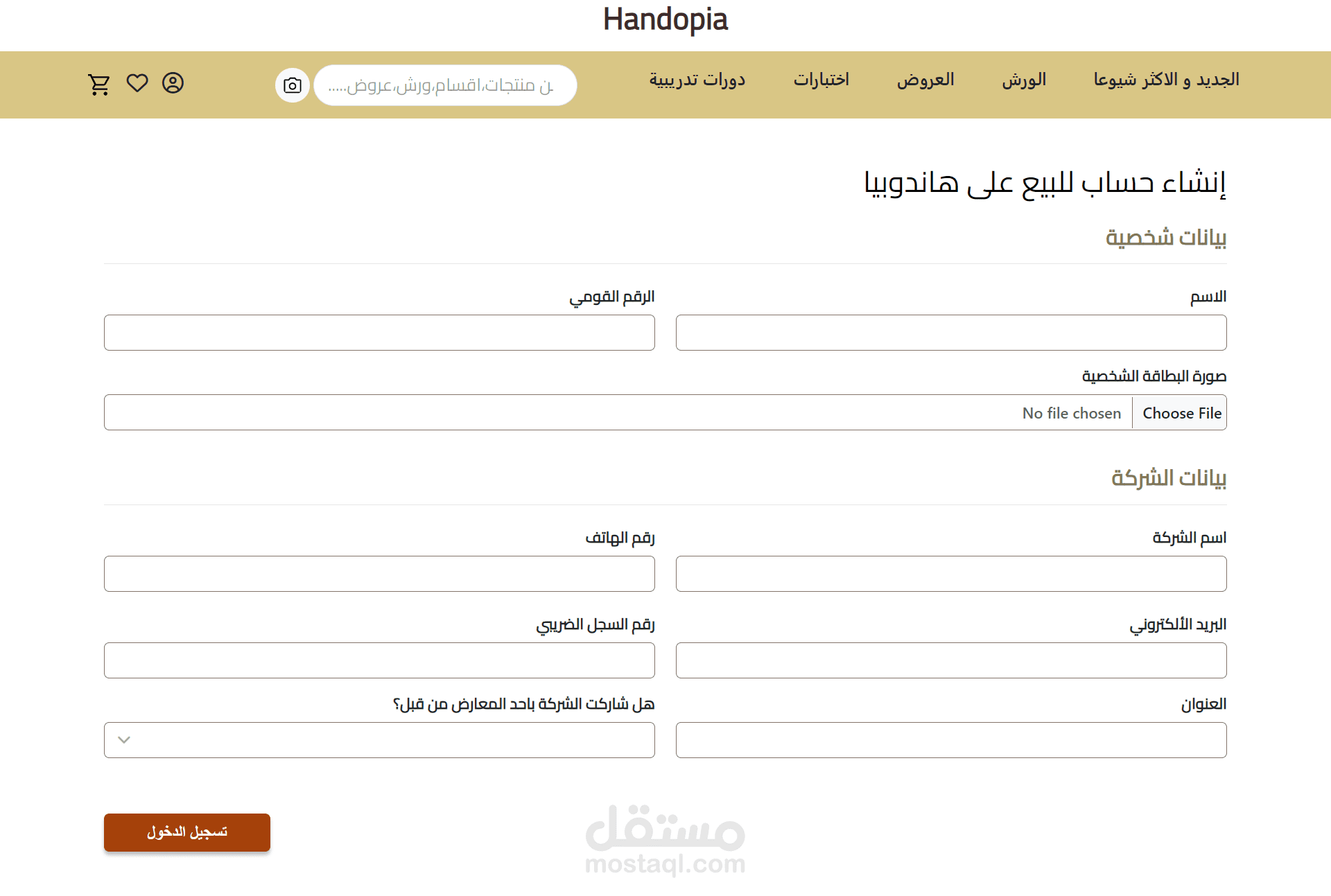Click the الاسم name input field
The width and height of the screenshot is (1331, 896).
(950, 333)
